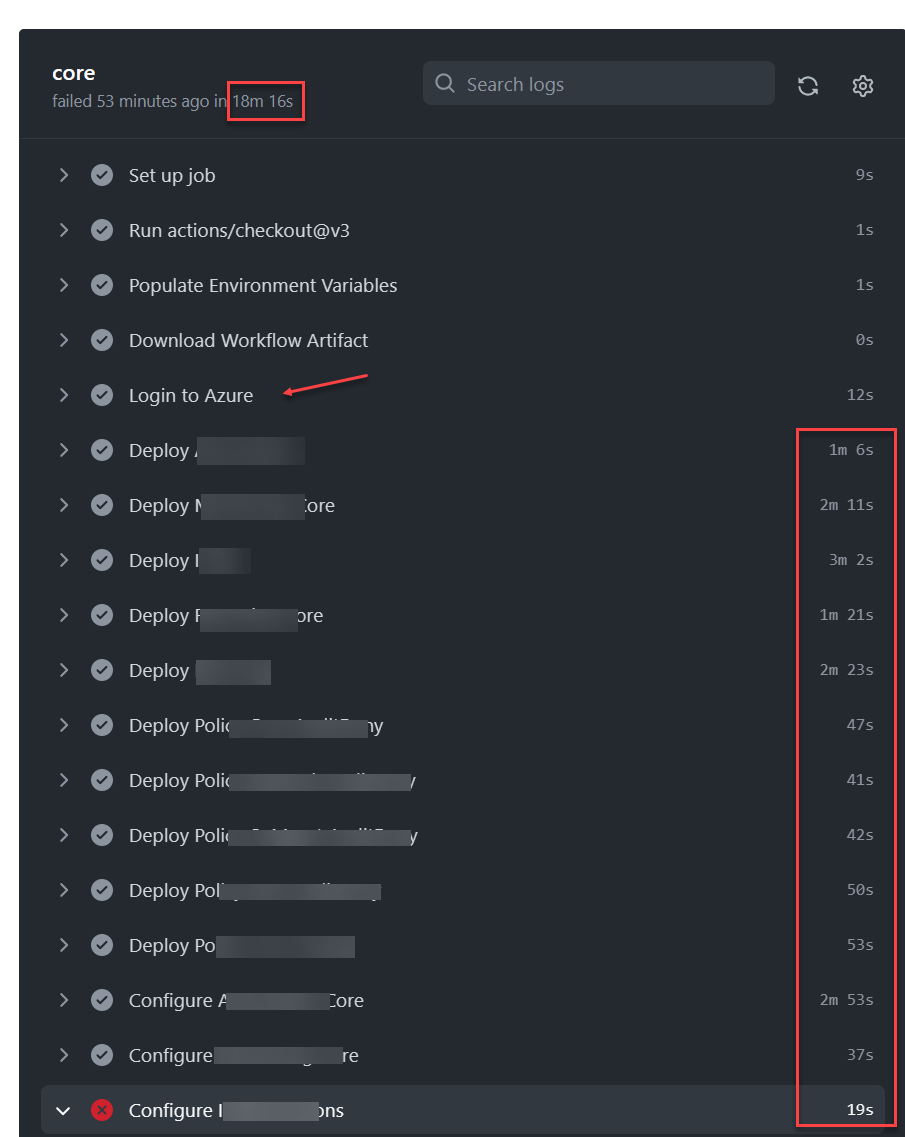905x1137 pixels.
Task: Click the re-run refresh icon
Action: (808, 85)
